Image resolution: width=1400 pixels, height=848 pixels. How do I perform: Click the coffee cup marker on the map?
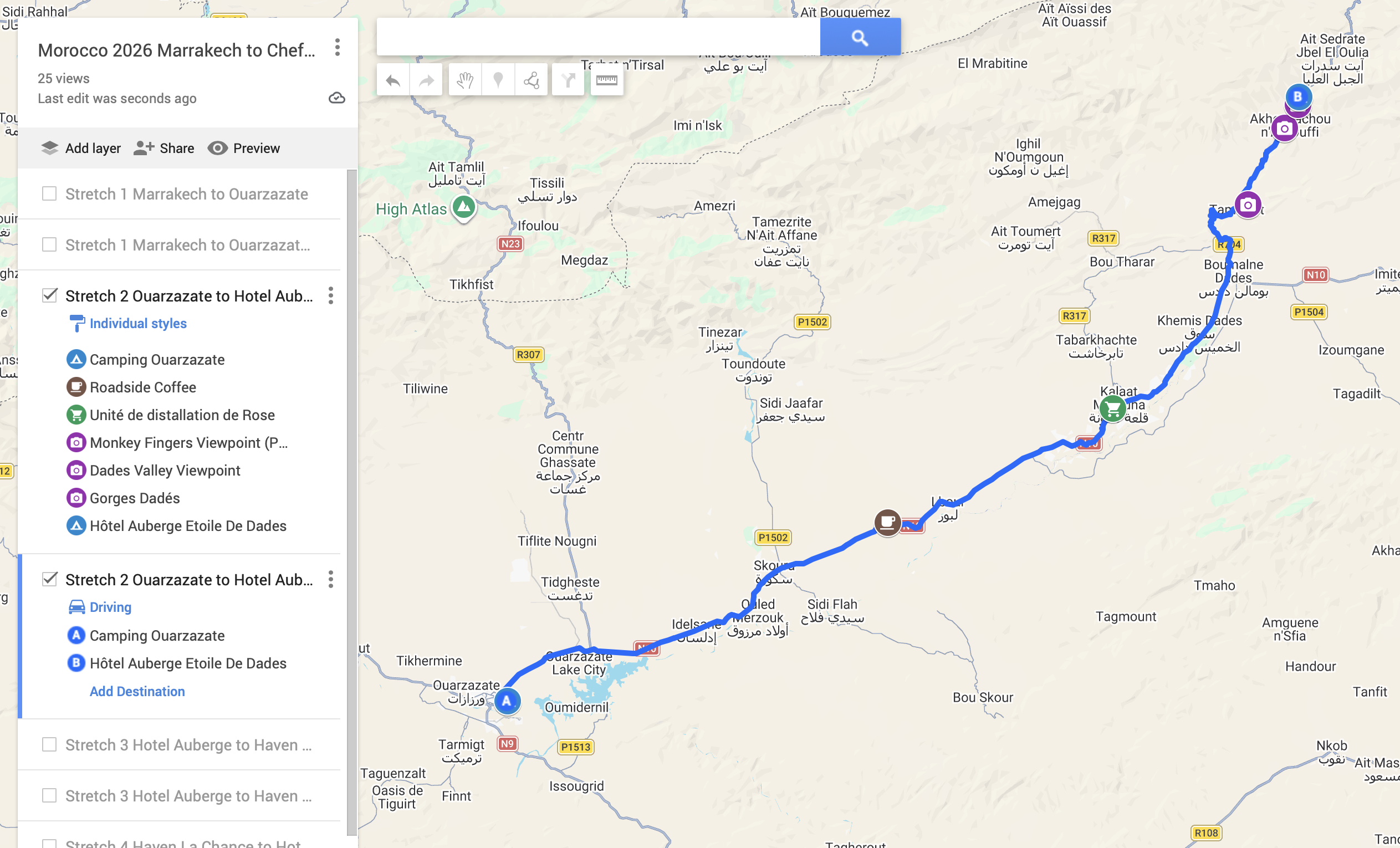(x=887, y=522)
